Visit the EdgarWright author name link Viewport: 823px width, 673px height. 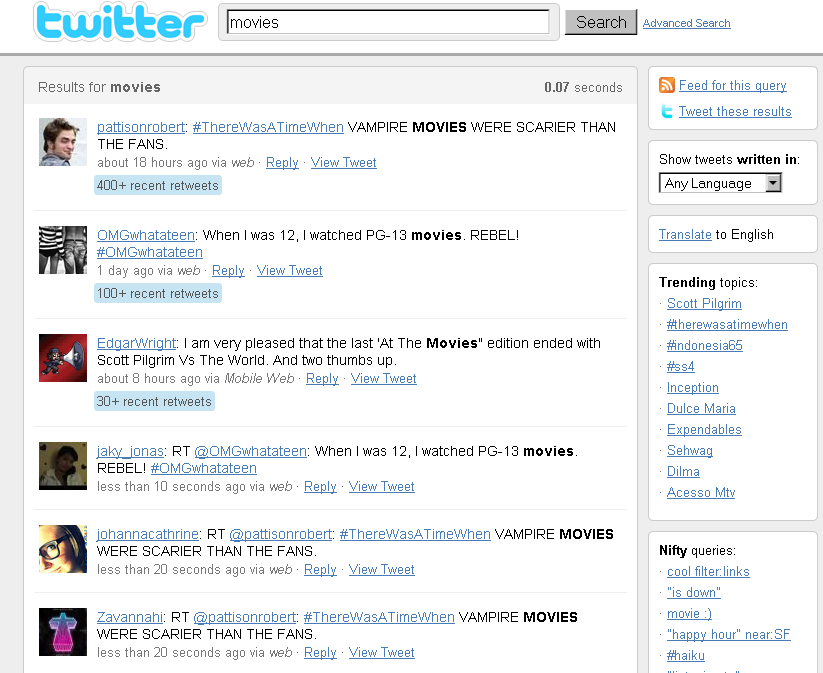pyautogui.click(x=136, y=343)
